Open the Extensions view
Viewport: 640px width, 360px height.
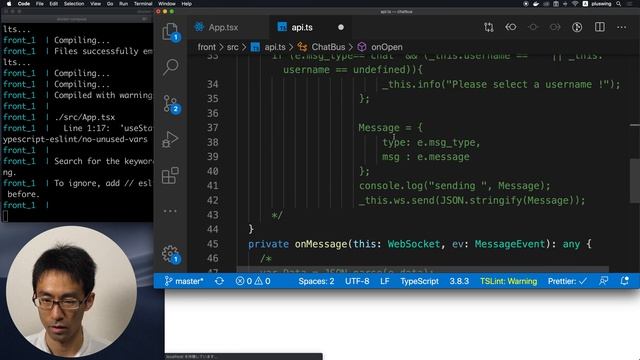point(170,176)
